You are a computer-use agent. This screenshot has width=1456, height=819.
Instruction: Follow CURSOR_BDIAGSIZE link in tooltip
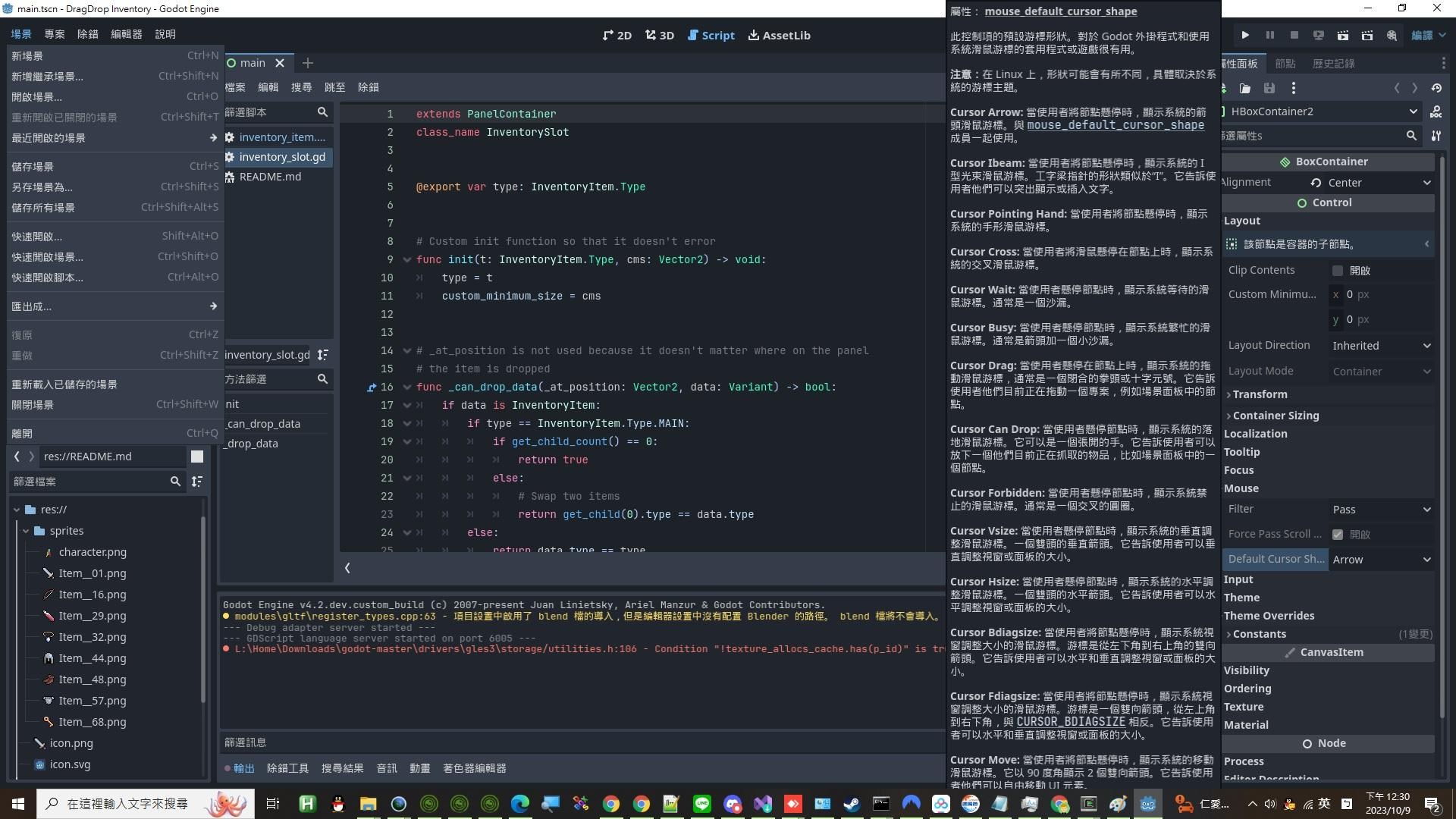[x=1070, y=722]
